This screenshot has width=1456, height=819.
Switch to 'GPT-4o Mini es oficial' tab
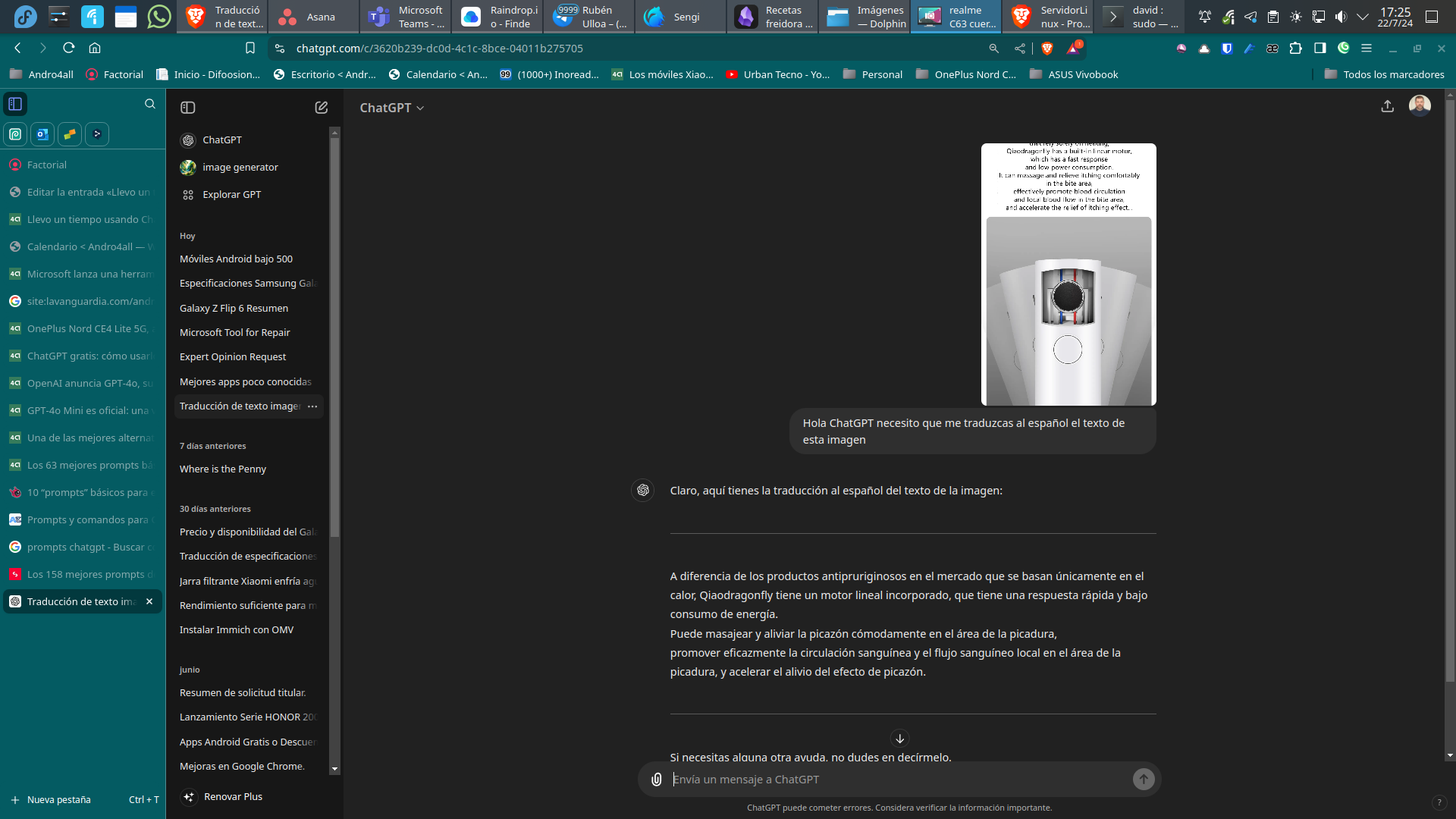83,410
